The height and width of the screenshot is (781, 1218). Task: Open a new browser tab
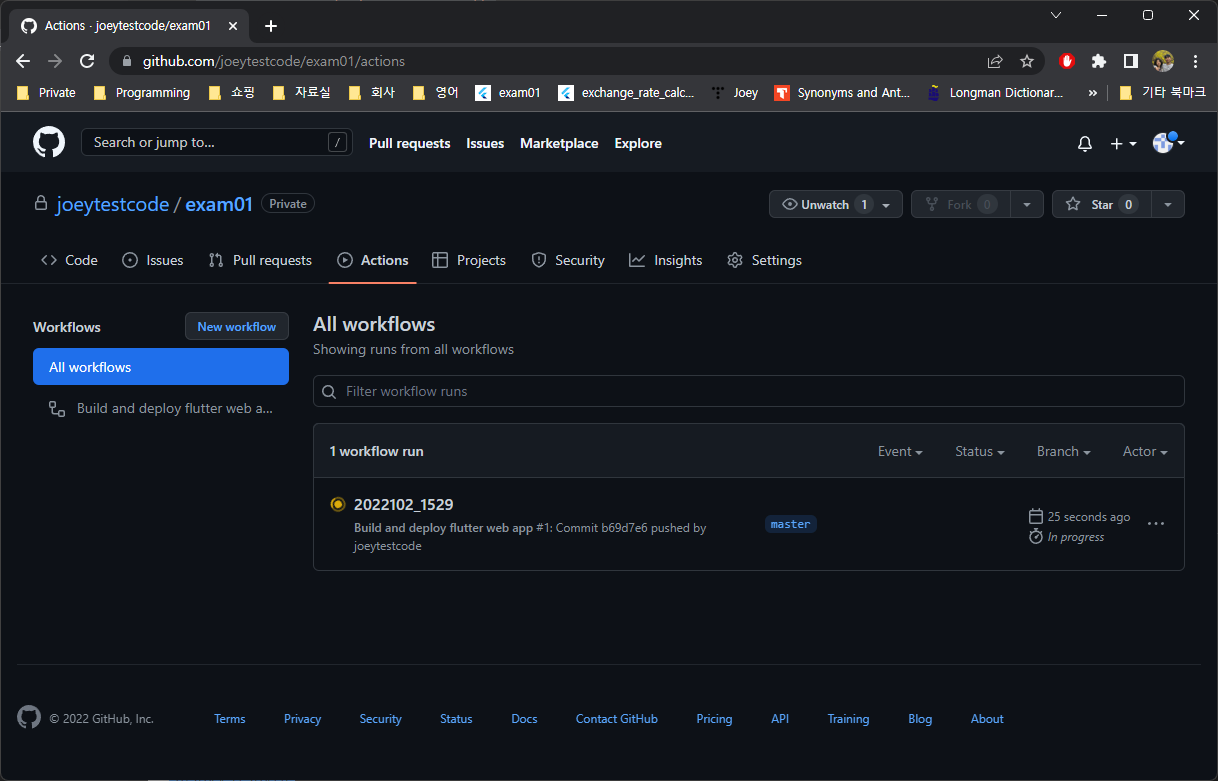tap(270, 26)
